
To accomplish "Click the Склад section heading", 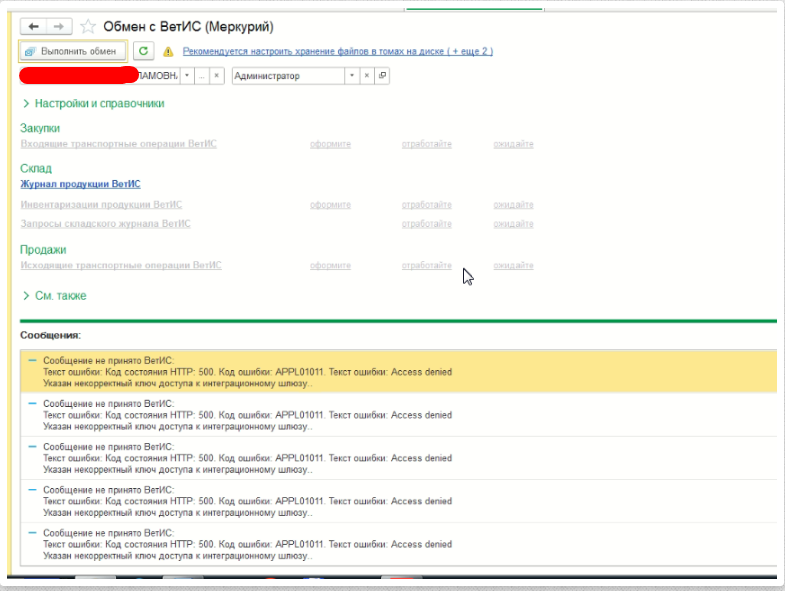I will point(36,168).
